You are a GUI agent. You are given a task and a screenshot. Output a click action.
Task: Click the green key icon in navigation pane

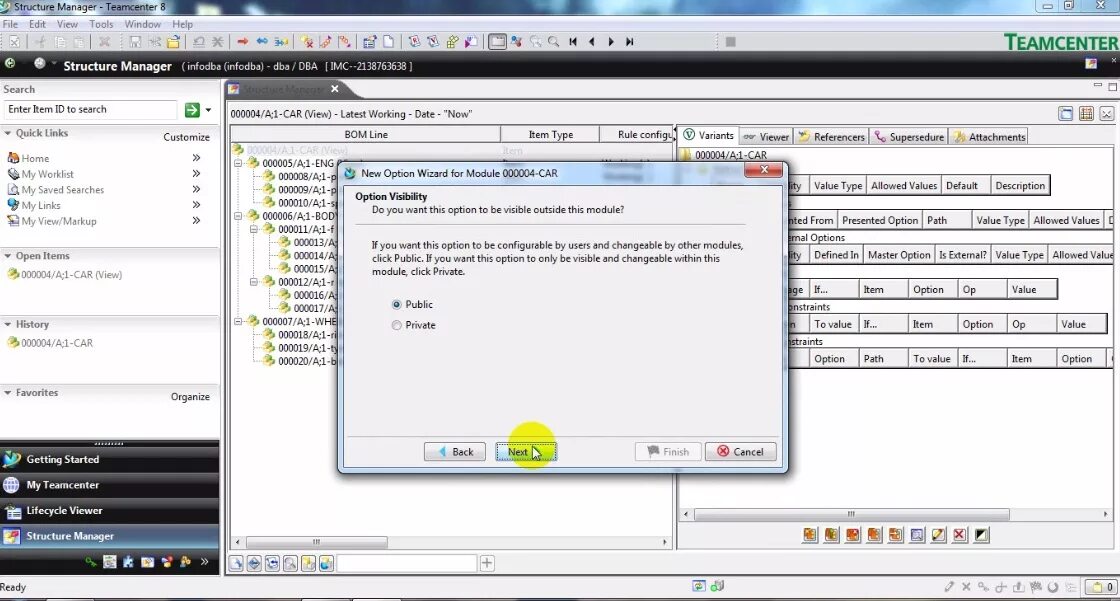click(x=91, y=562)
